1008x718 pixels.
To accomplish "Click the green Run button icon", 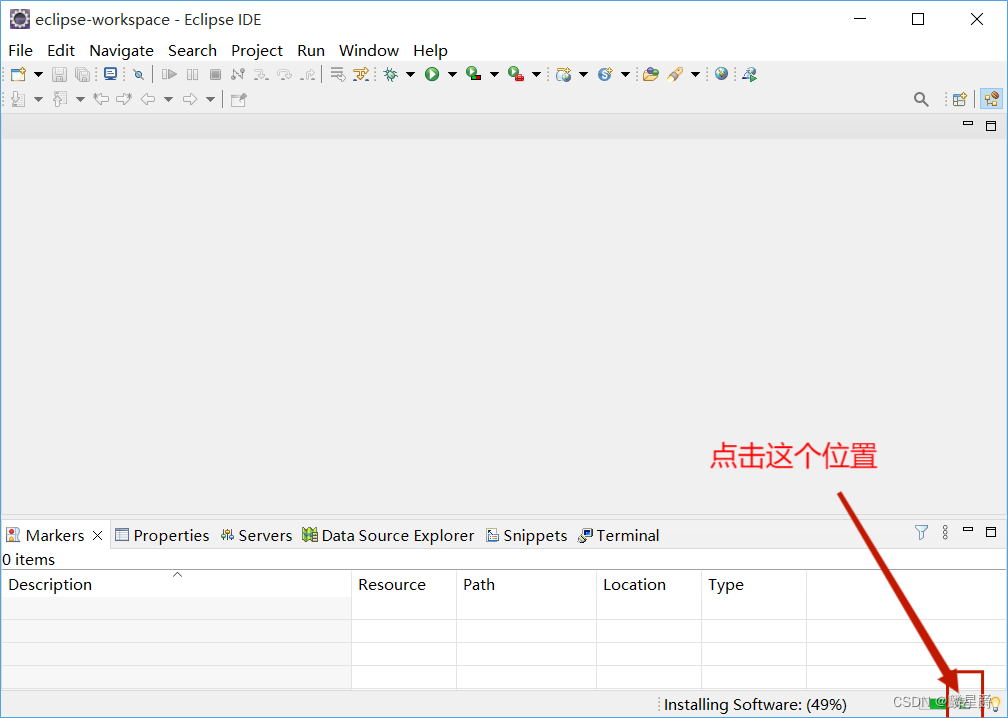I will click(432, 75).
